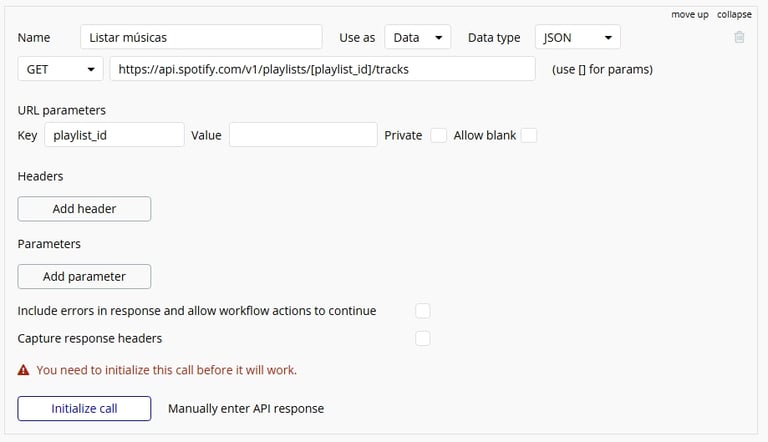
Task: Expand the Data type JSON dropdown
Action: (x=577, y=37)
